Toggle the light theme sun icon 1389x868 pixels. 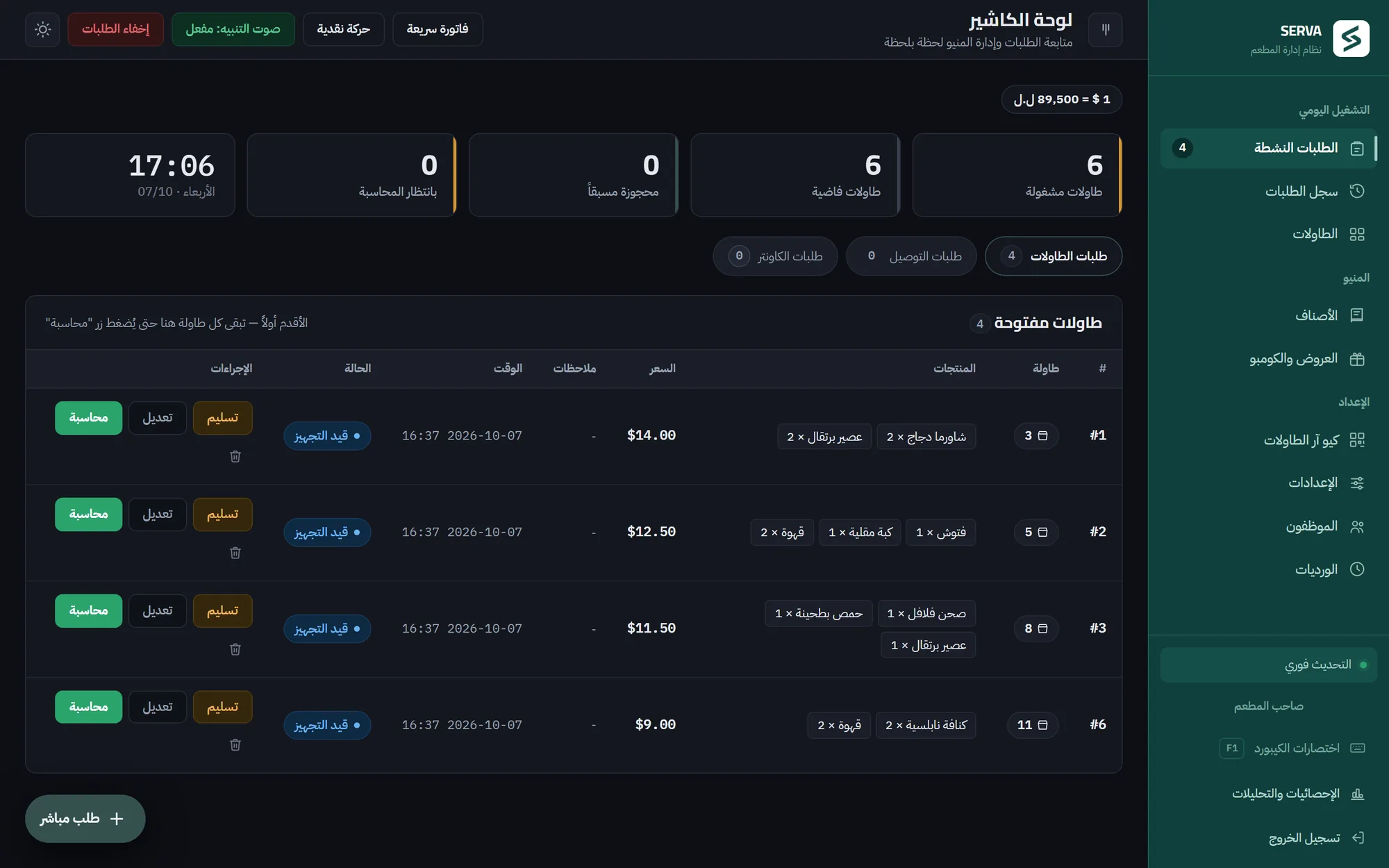pos(42,29)
